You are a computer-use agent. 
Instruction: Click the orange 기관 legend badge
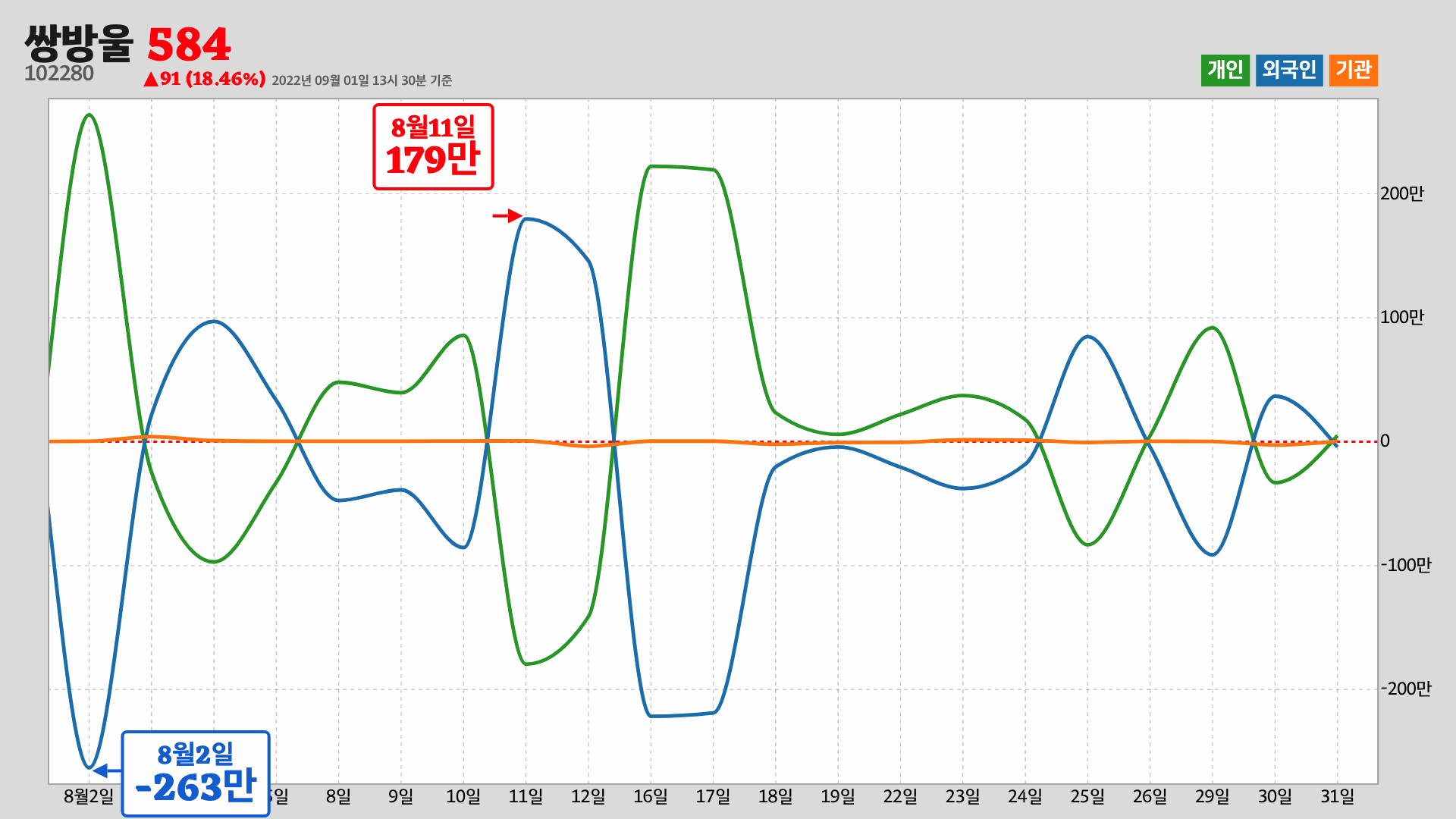(x=1354, y=71)
